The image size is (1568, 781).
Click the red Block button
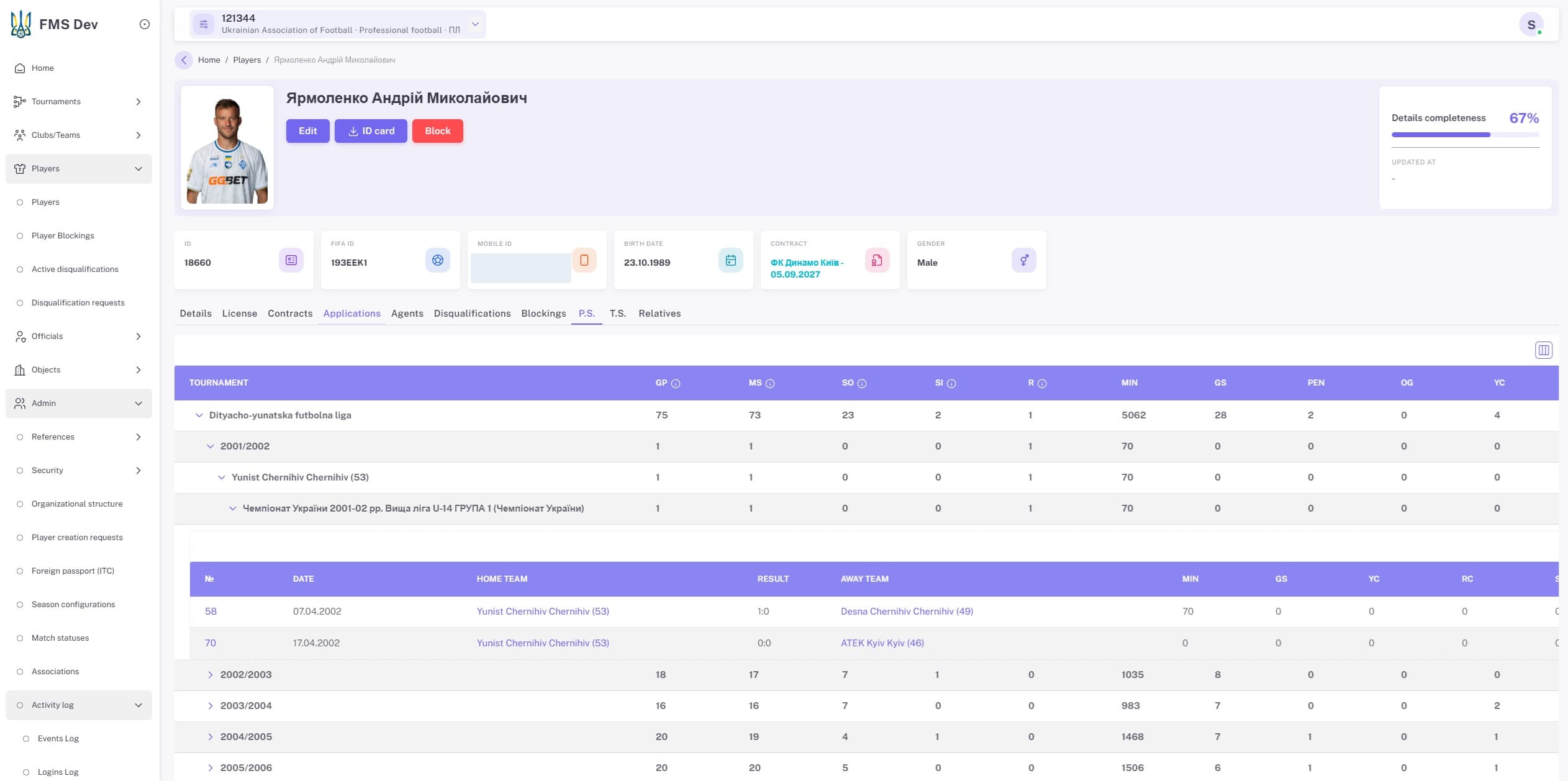[438, 131]
